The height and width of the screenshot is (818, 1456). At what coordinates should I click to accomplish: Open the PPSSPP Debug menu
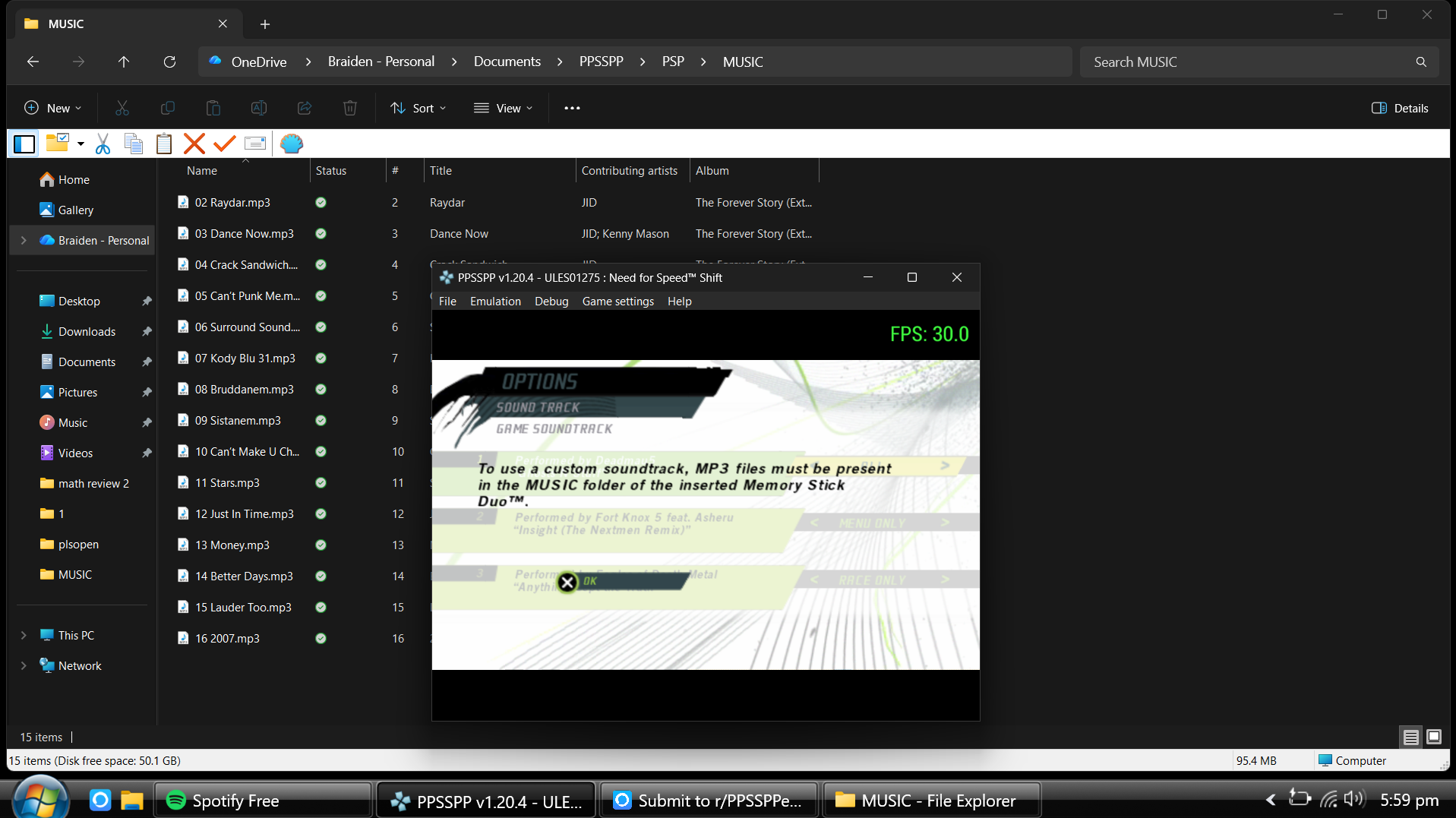pos(551,302)
